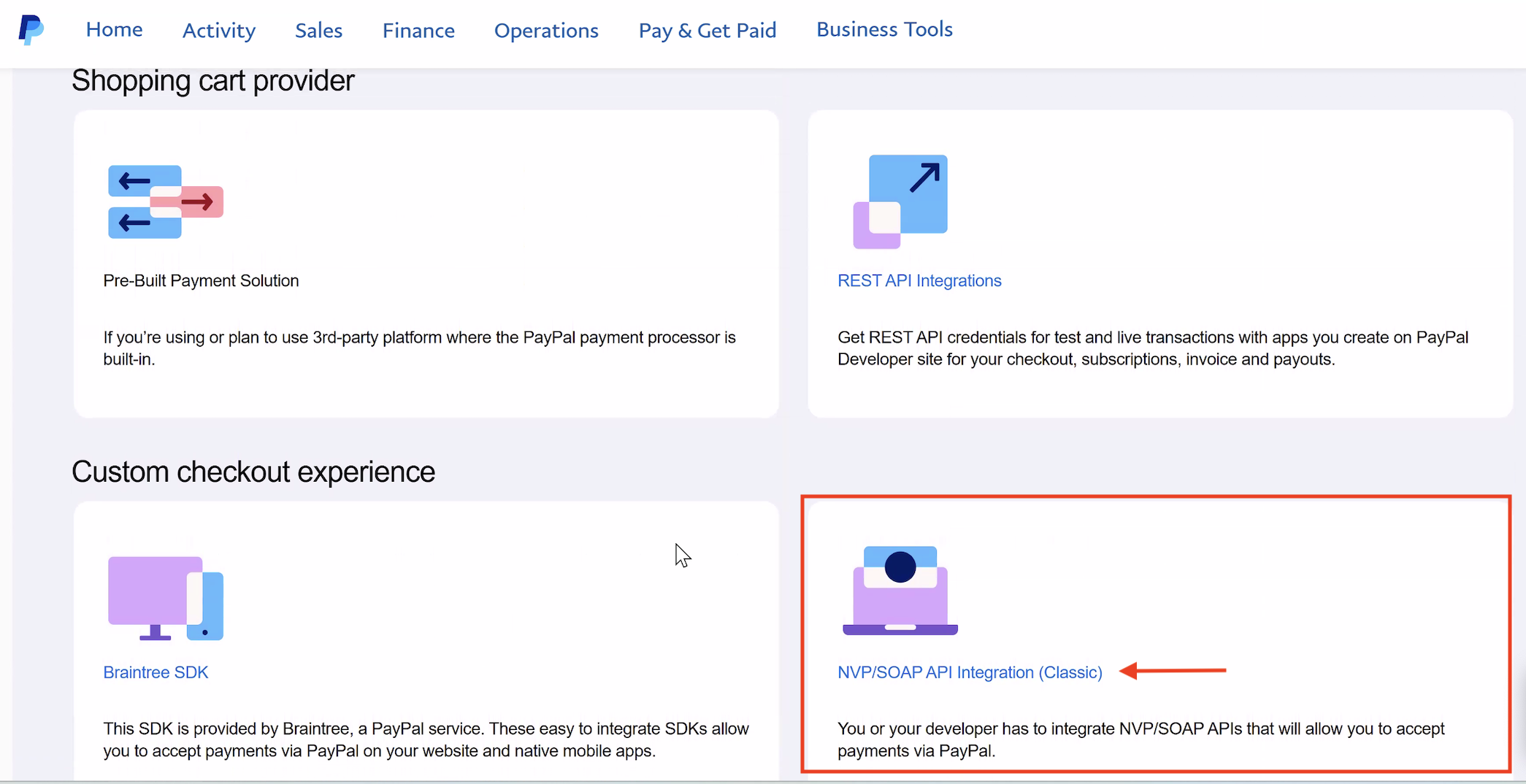Screen dimensions: 1526x784
Task: Select the Pre-Built Payment Solution title
Action: coord(201,281)
